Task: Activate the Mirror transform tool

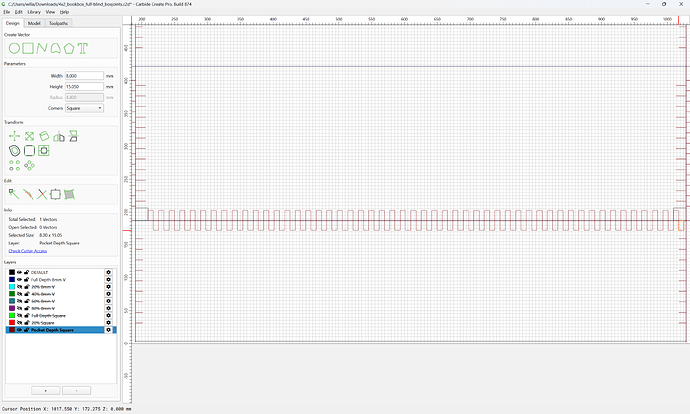Action: (59, 137)
